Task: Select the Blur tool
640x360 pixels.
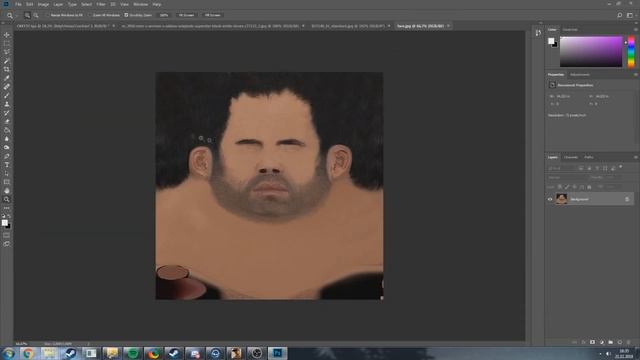Action: (7, 139)
